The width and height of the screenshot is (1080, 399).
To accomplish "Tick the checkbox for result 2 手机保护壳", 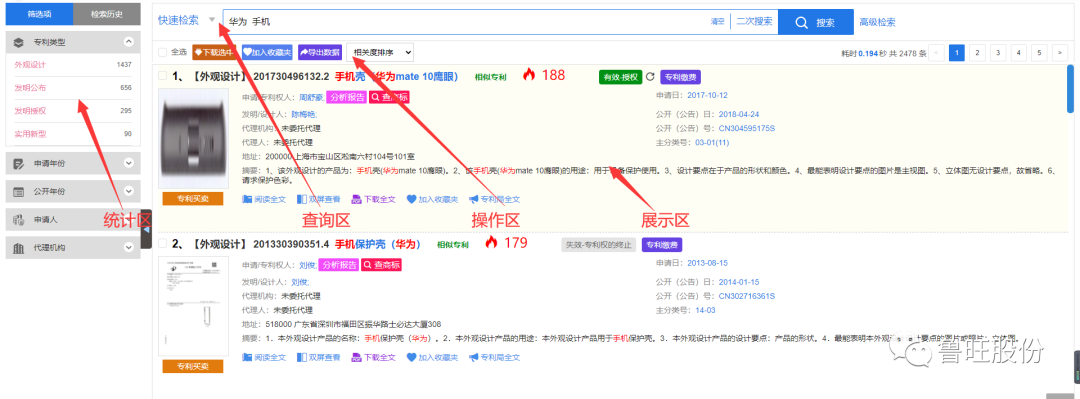I will [x=163, y=243].
